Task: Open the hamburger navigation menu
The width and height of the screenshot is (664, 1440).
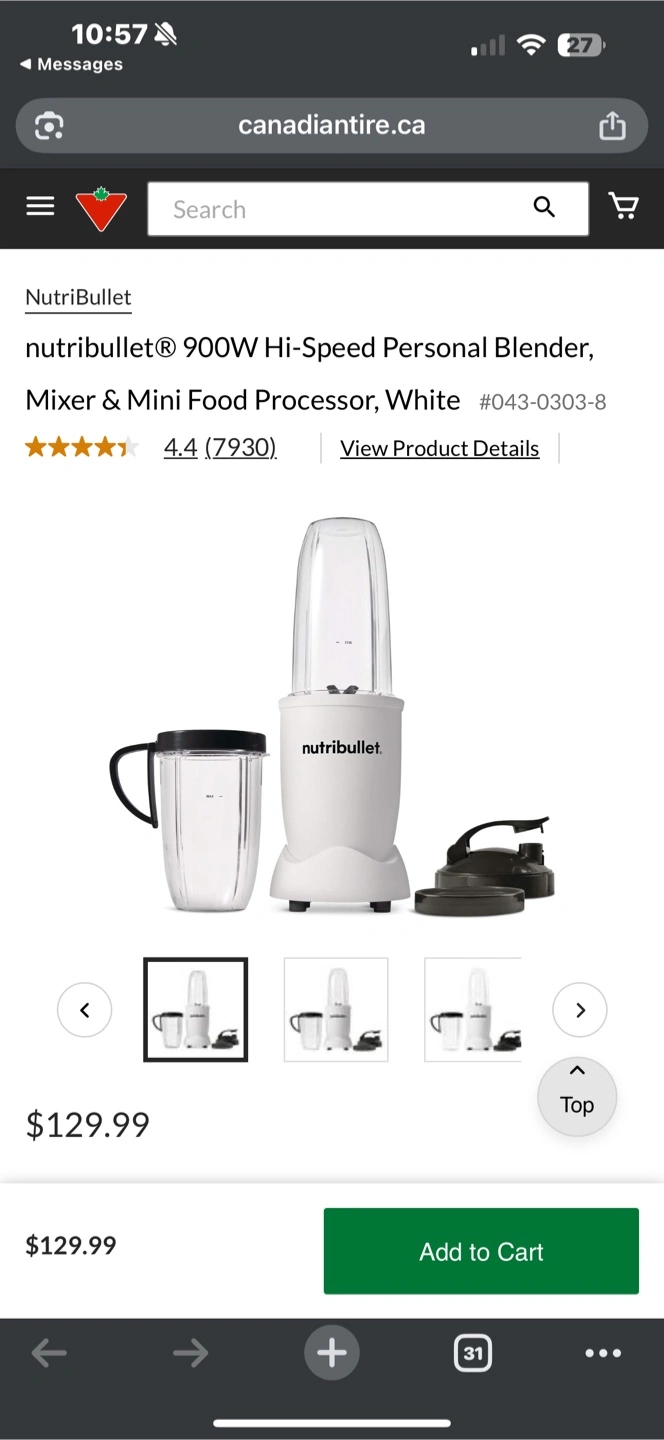Action: tap(40, 207)
